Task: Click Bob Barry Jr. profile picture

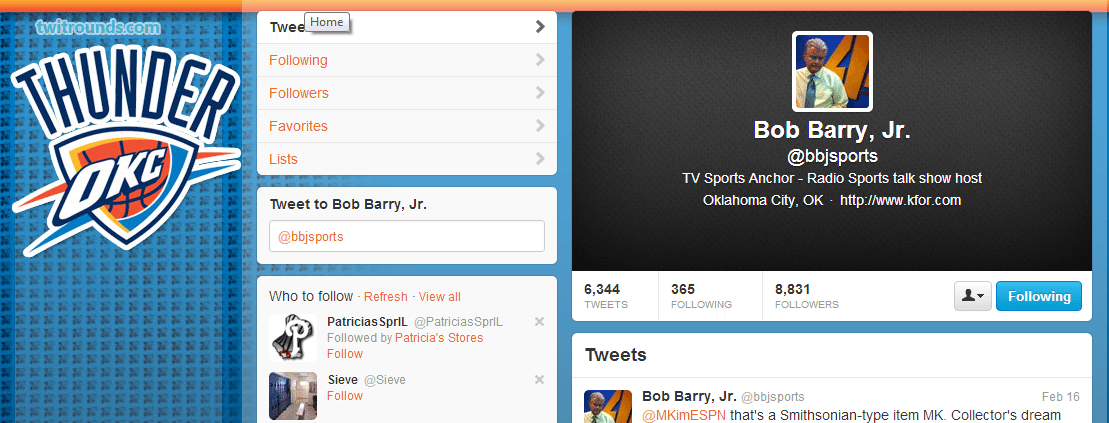Action: [x=832, y=71]
